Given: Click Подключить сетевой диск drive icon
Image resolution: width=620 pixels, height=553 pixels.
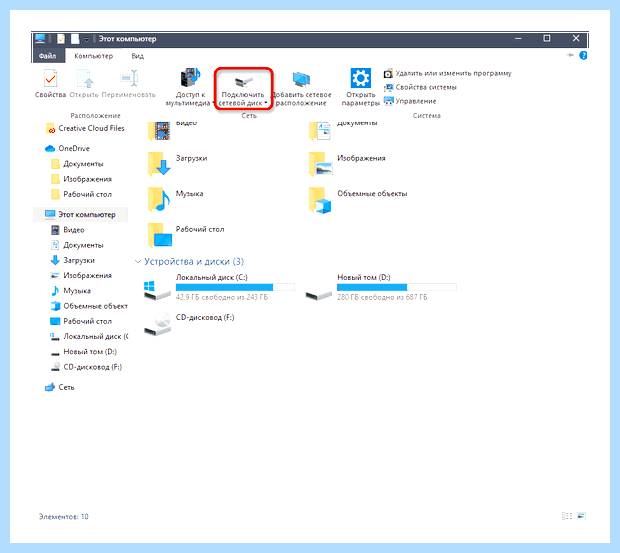Looking at the screenshot, I should pyautogui.click(x=243, y=81).
